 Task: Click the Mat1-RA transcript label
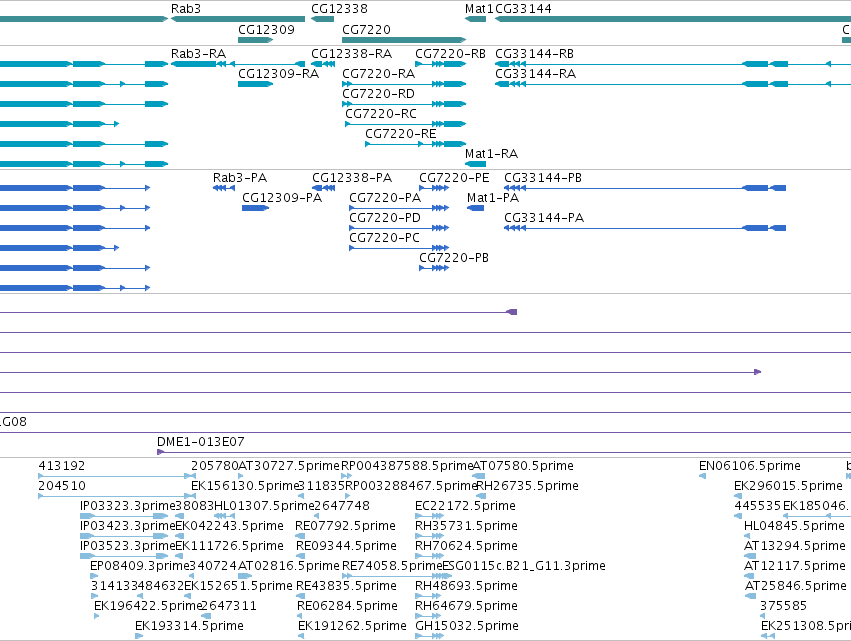(492, 154)
